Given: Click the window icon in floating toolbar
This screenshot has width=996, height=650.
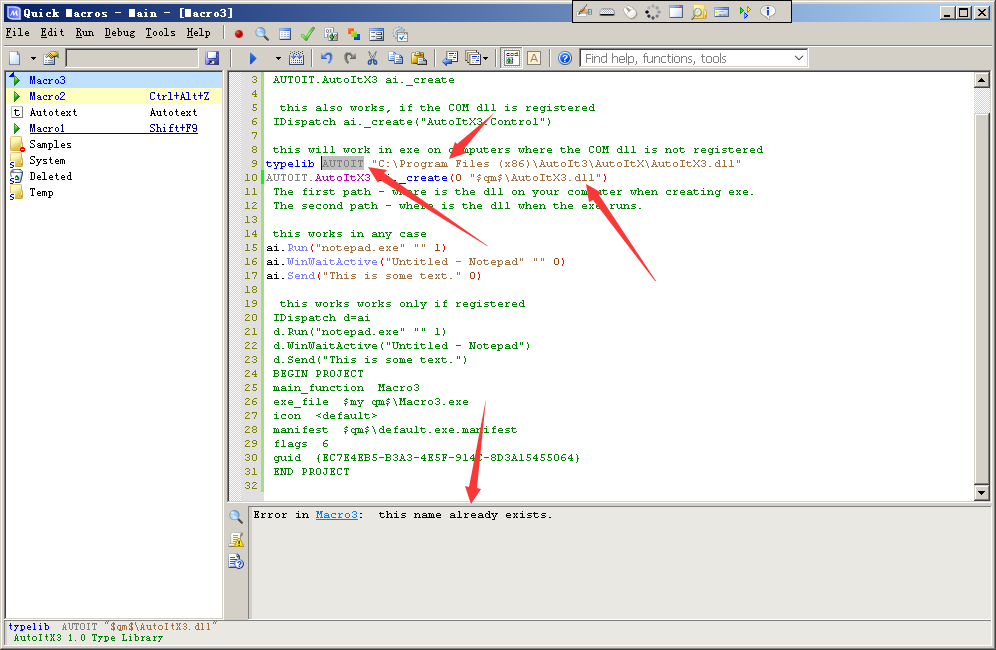Looking at the screenshot, I should pos(676,11).
